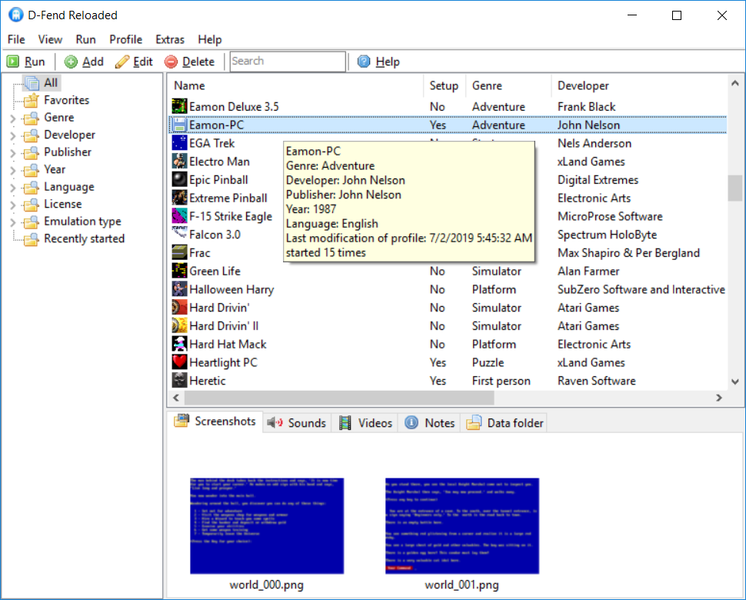746x600 pixels.
Task: Click the Halloween Harry game icon
Action: click(179, 289)
